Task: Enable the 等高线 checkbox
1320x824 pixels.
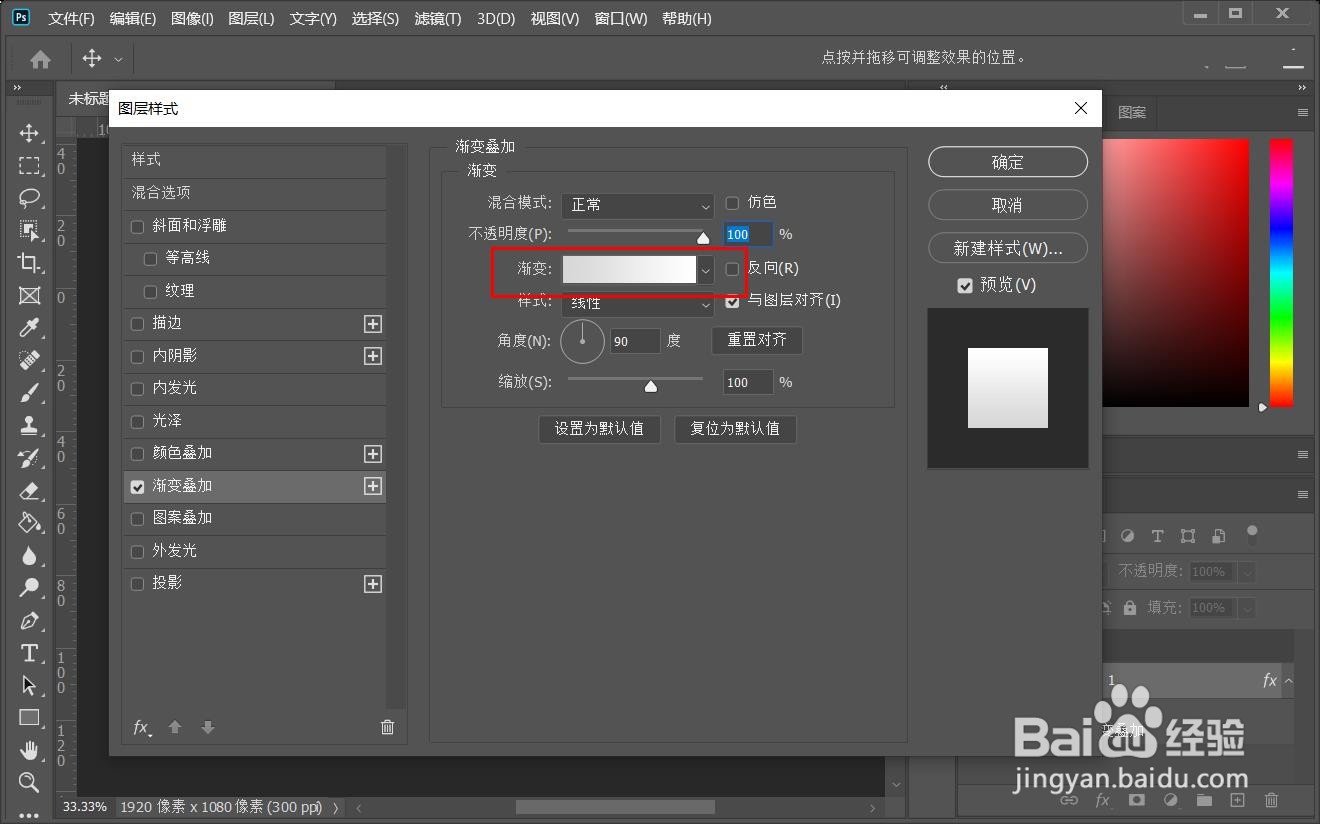Action: [151, 259]
